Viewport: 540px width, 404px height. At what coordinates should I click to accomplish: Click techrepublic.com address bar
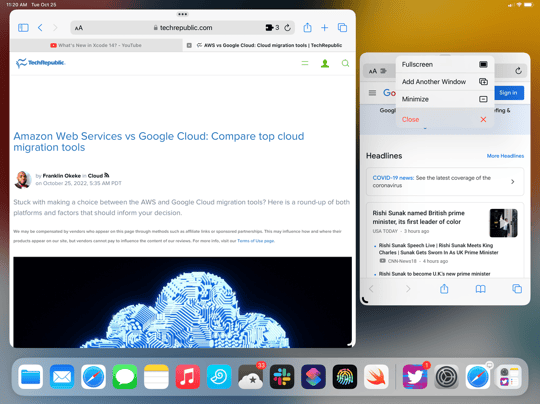coord(183,28)
